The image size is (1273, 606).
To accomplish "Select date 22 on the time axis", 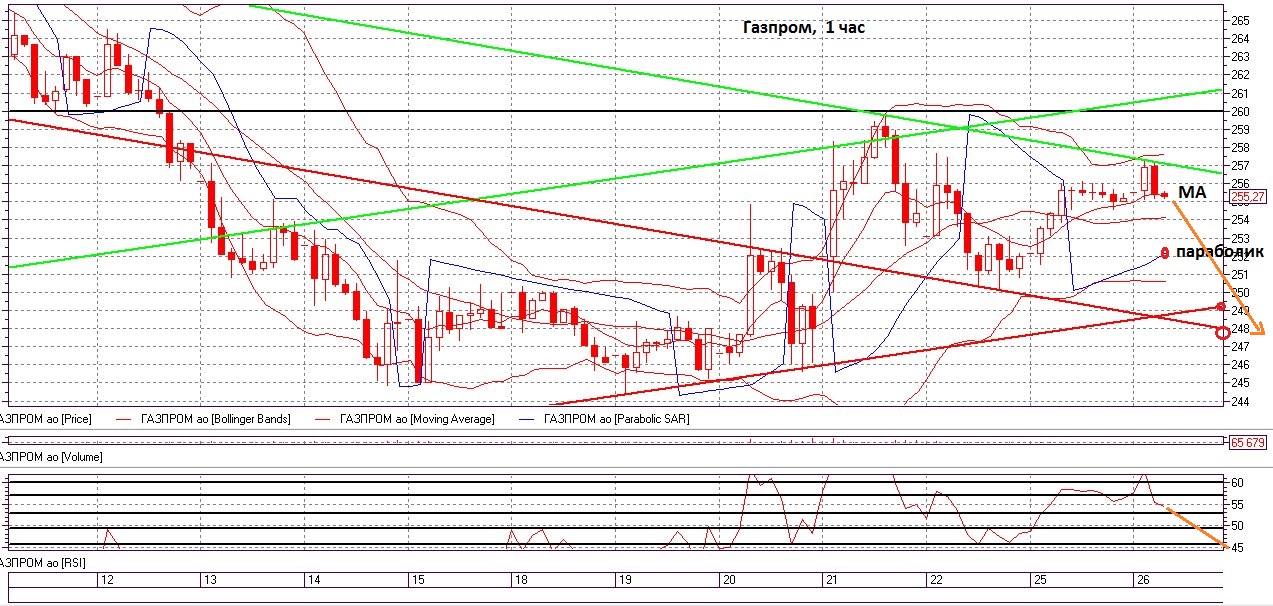I will 935,580.
